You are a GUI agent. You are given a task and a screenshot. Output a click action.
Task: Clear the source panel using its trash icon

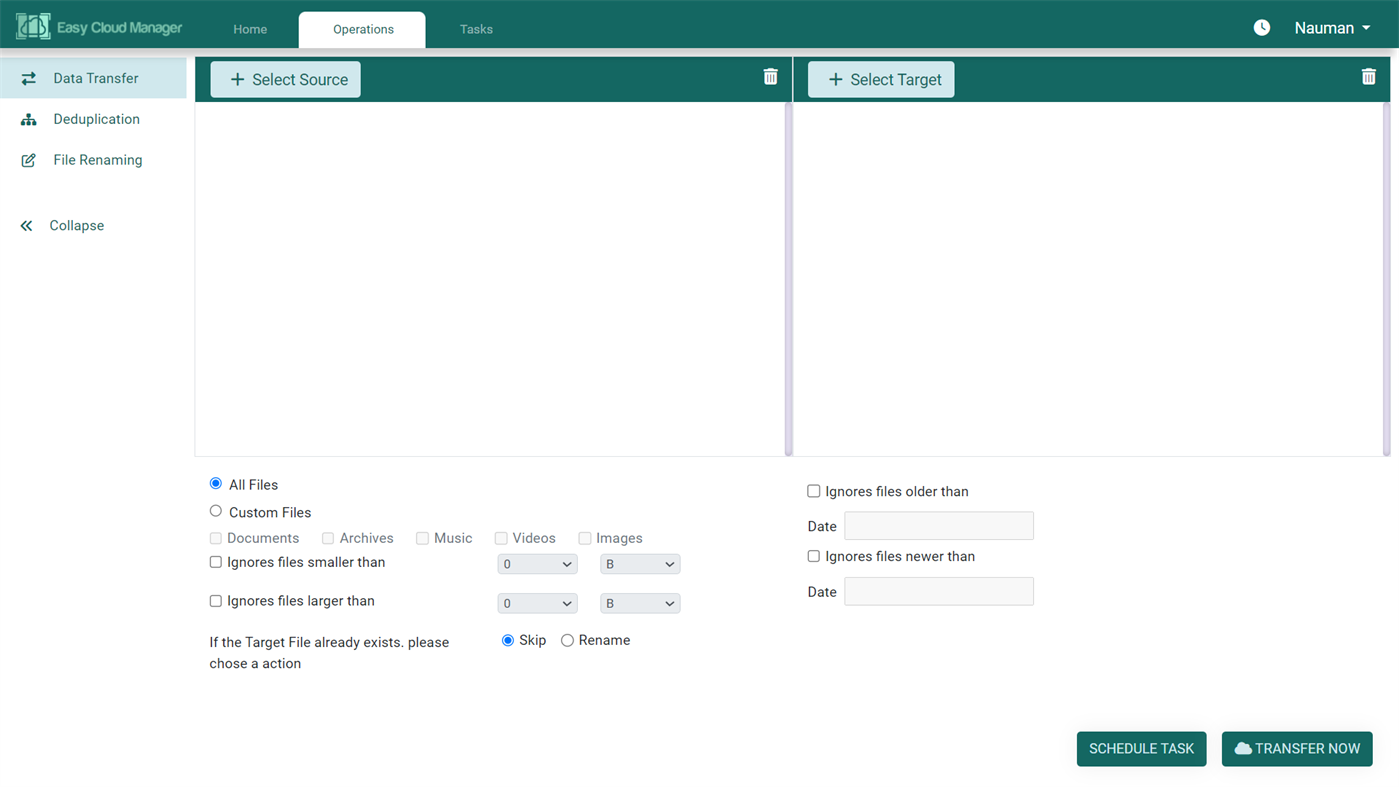click(770, 76)
